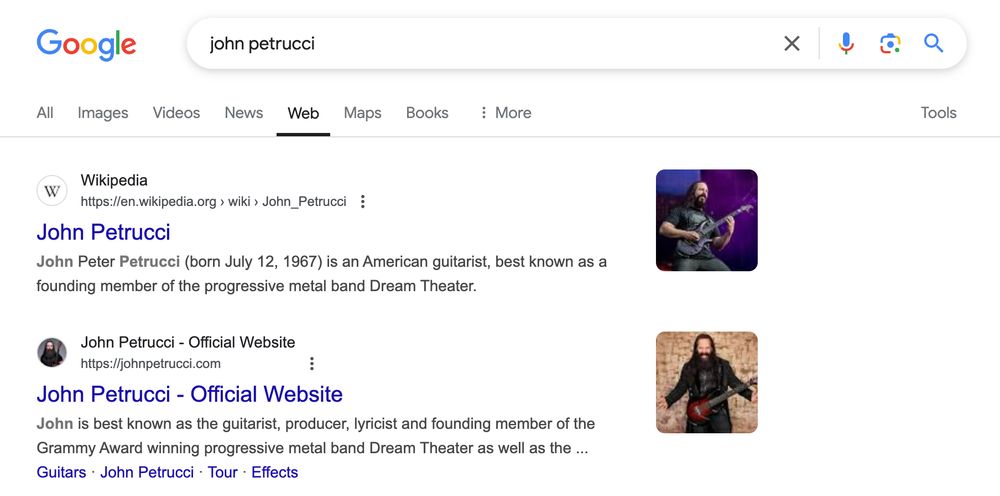1000x496 pixels.
Task: Switch to the Images tab
Action: pos(103,113)
